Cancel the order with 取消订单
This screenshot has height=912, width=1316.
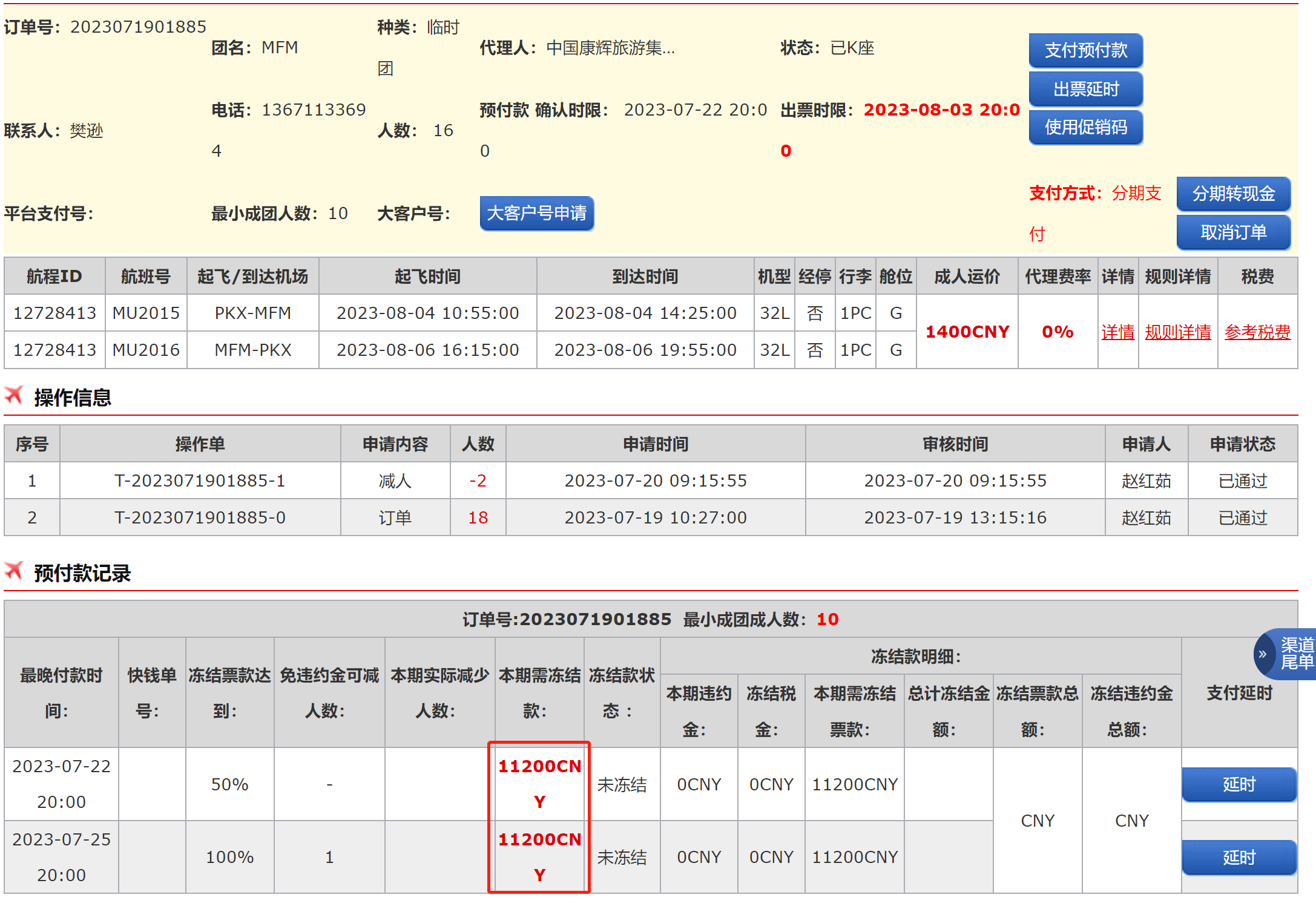(1233, 232)
